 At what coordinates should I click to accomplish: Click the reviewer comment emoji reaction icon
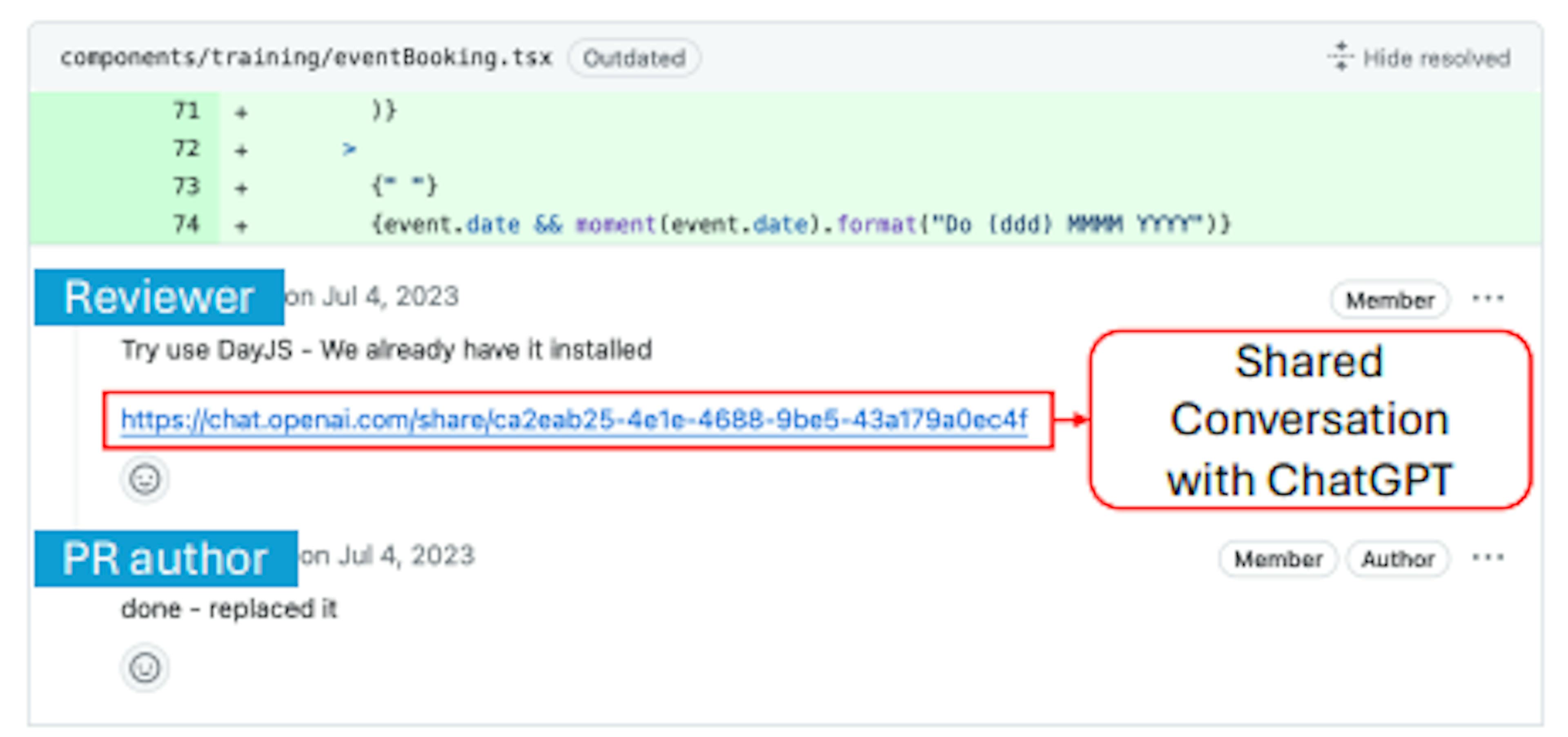144,479
